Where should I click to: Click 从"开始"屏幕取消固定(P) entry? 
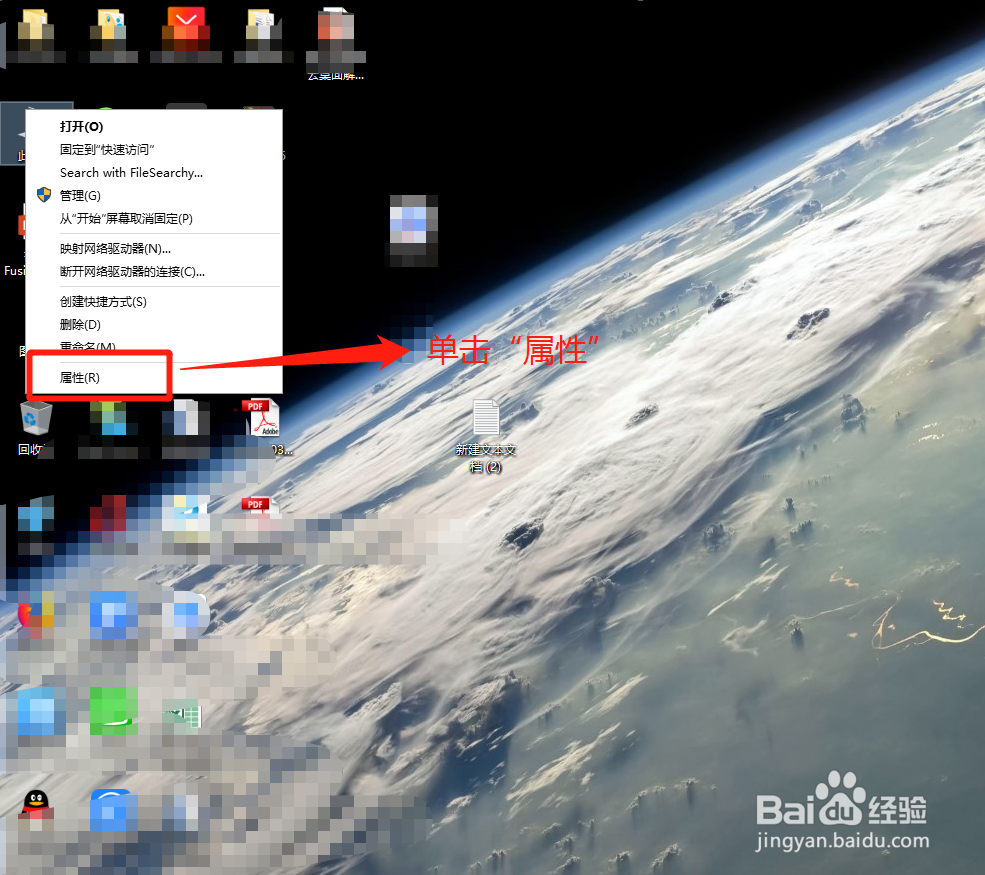[x=154, y=219]
